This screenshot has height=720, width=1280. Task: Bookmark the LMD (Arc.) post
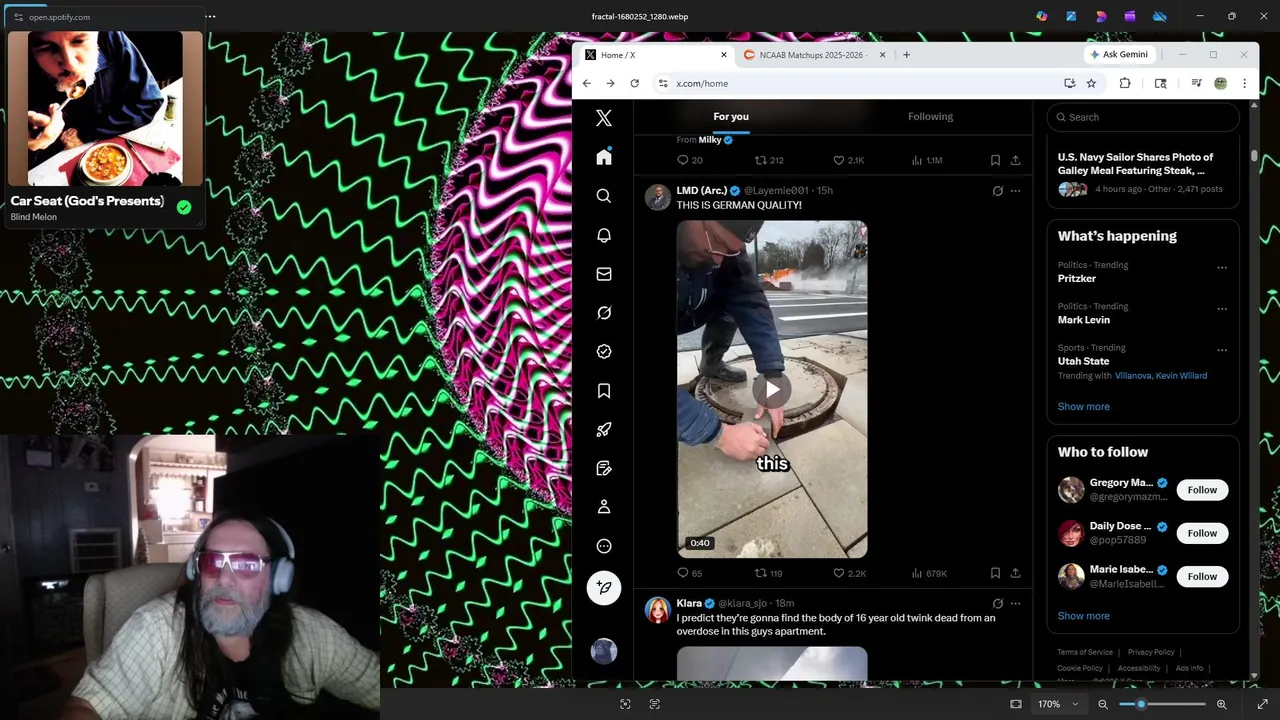(x=995, y=573)
